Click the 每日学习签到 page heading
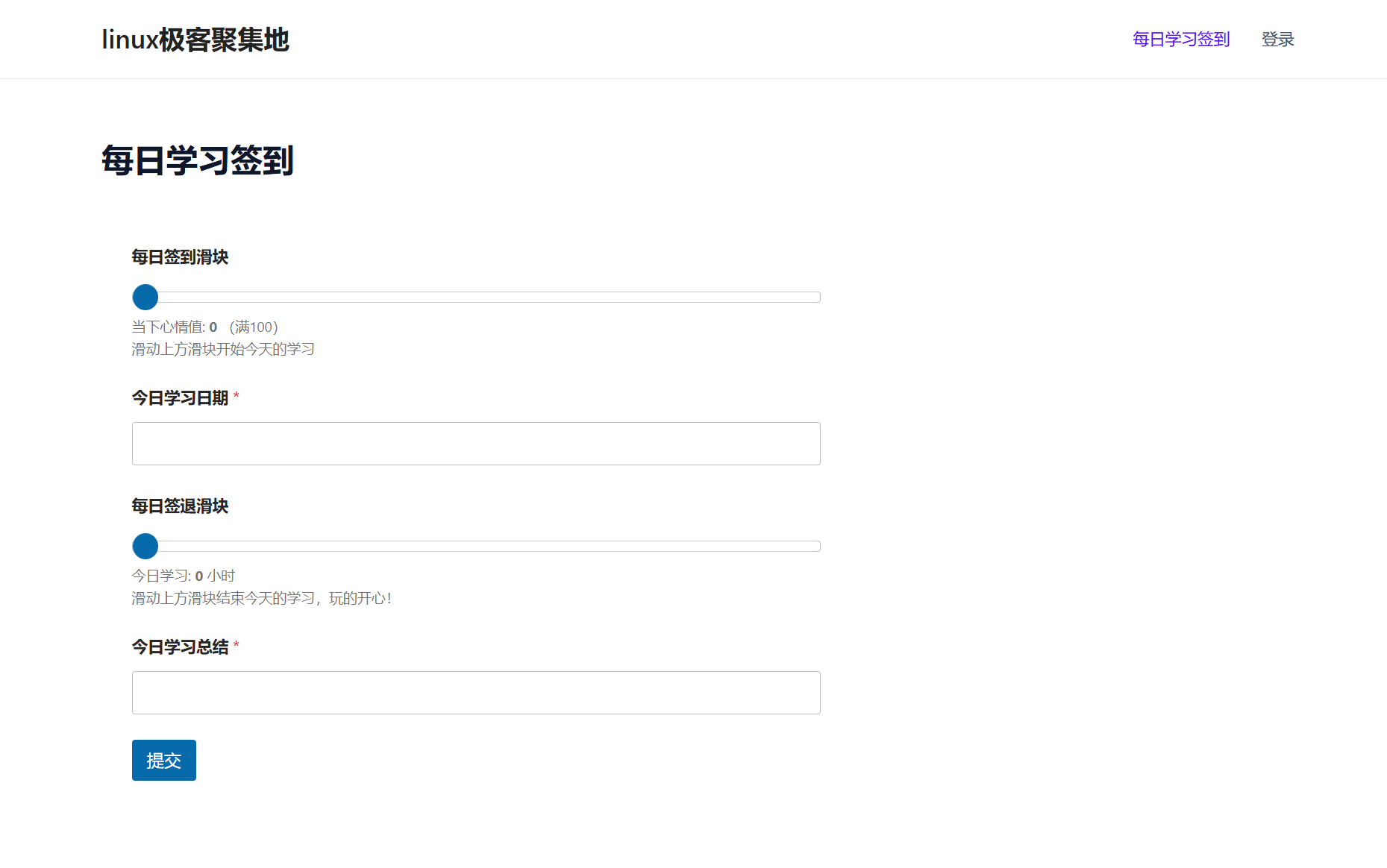Viewport: 1387px width, 868px height. click(x=198, y=161)
